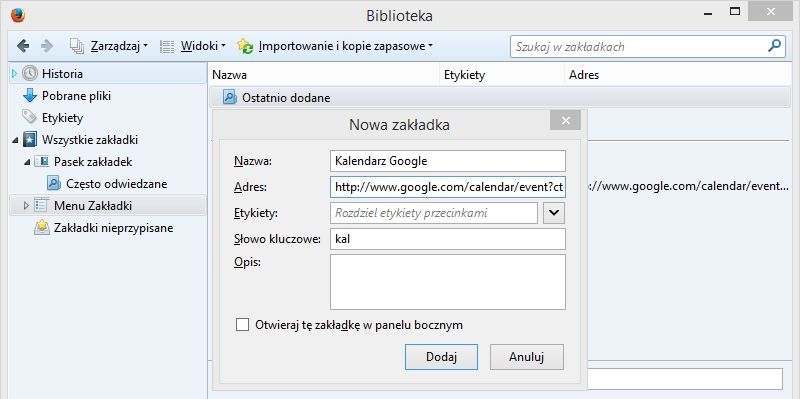Screen dimensions: 800x399
Task: Click the back arrow in Library toolbar
Action: pos(22,46)
